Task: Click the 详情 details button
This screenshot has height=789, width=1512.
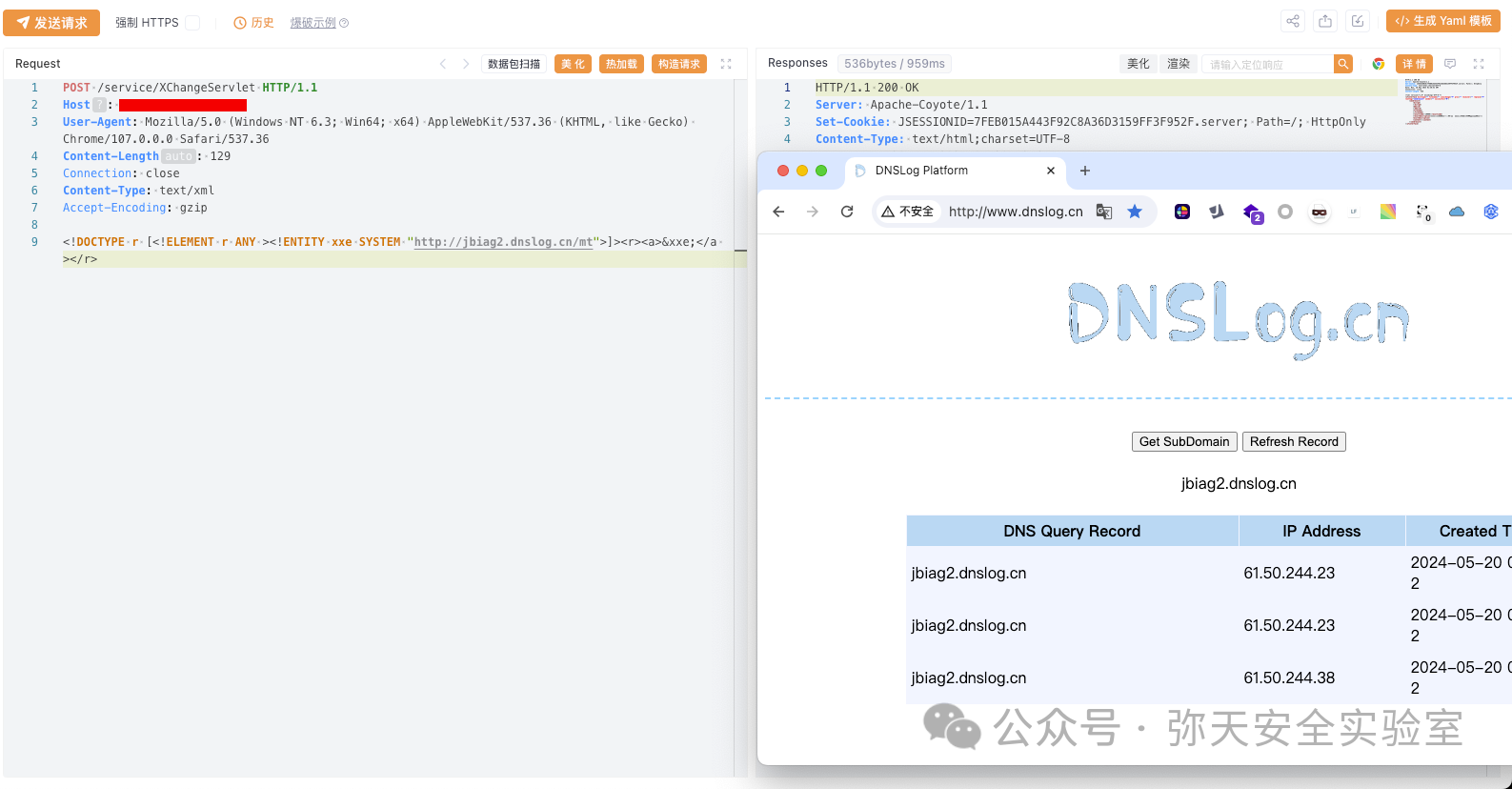Action: [x=1415, y=64]
